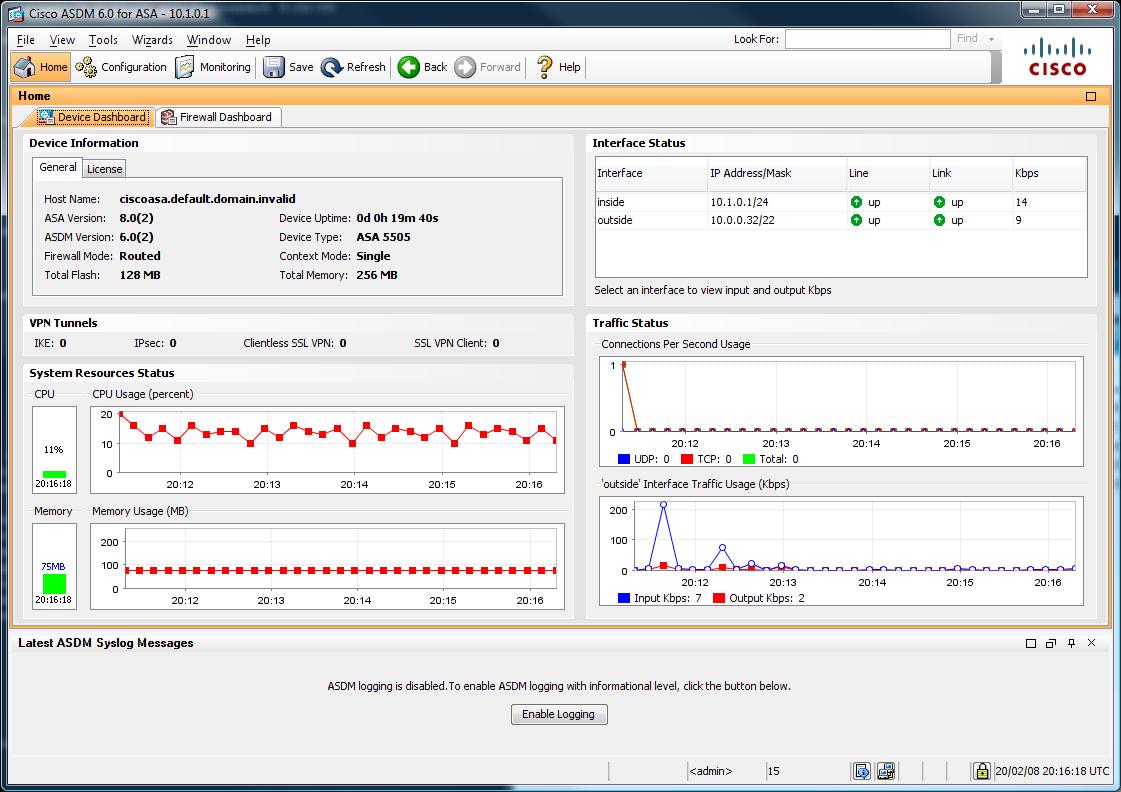Viewport: 1121px width, 792px height.
Task: Select the General tab in Device Information
Action: coord(57,167)
